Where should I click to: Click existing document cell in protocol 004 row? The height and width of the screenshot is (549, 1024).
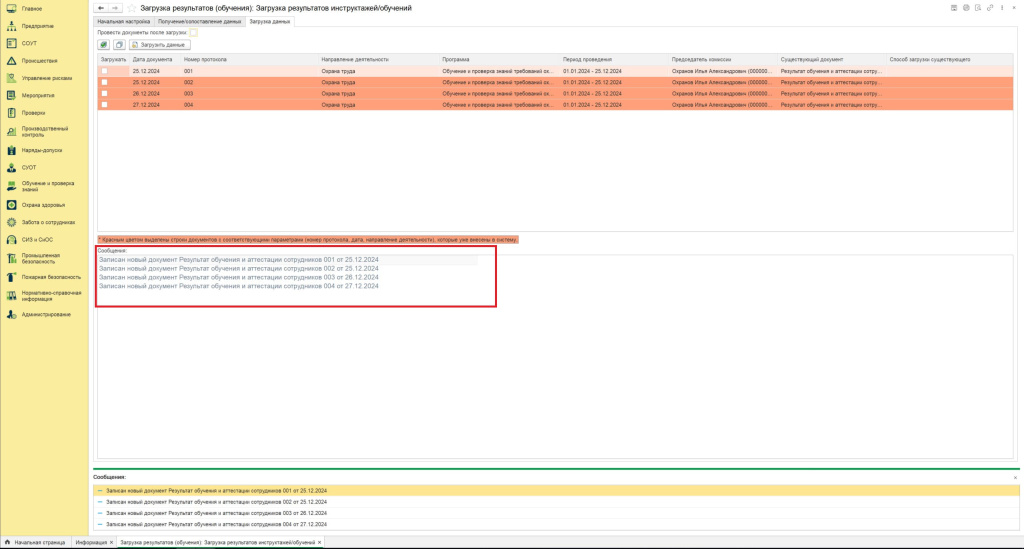pyautogui.click(x=832, y=104)
